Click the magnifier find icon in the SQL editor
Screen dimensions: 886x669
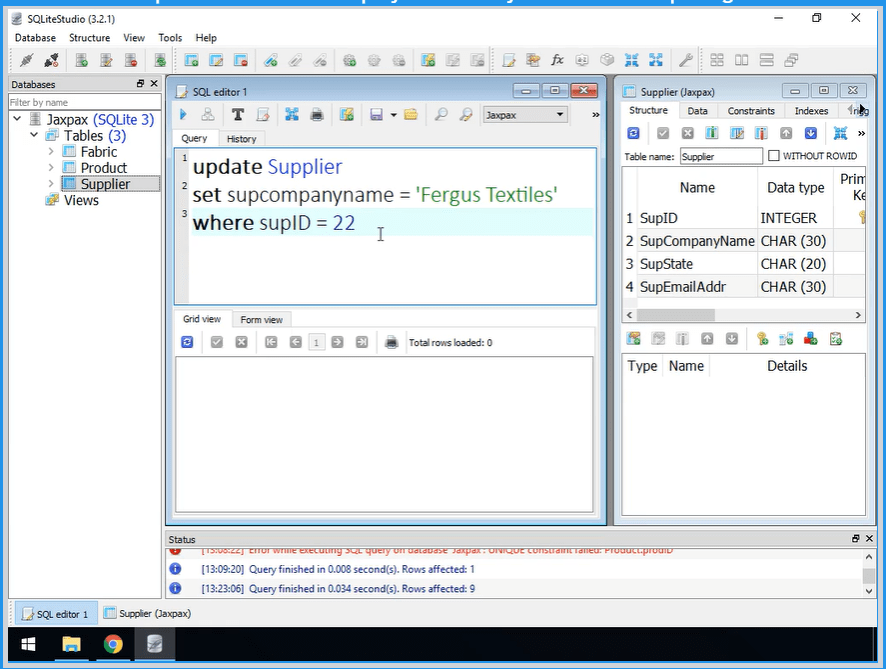(441, 115)
